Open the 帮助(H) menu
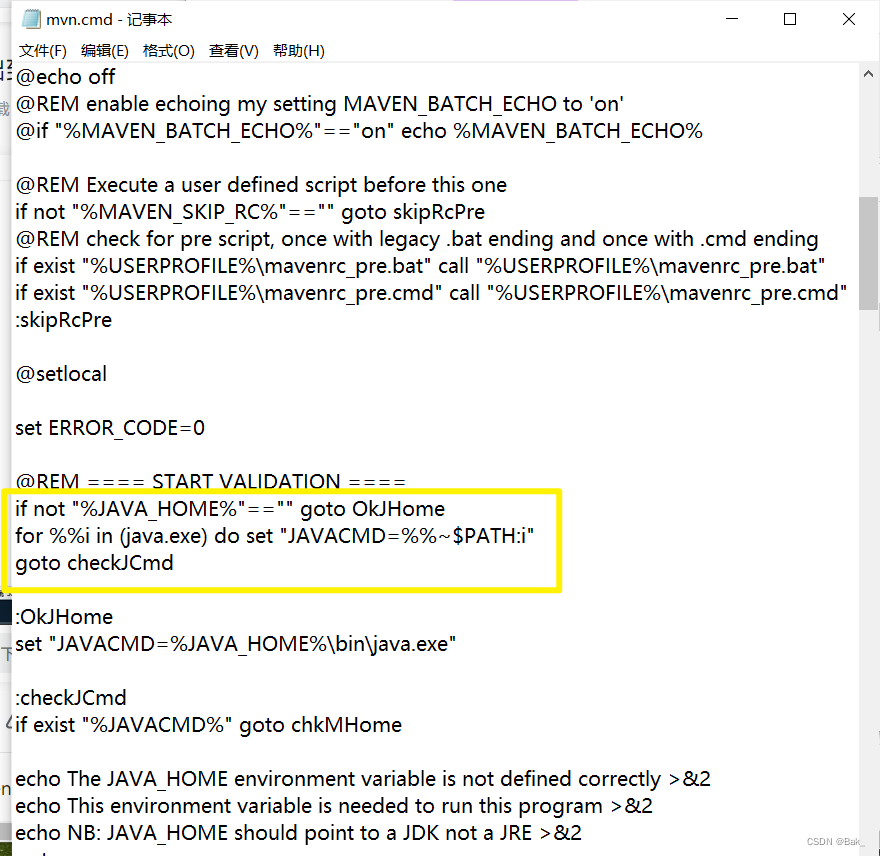This screenshot has width=880, height=856. (299, 51)
